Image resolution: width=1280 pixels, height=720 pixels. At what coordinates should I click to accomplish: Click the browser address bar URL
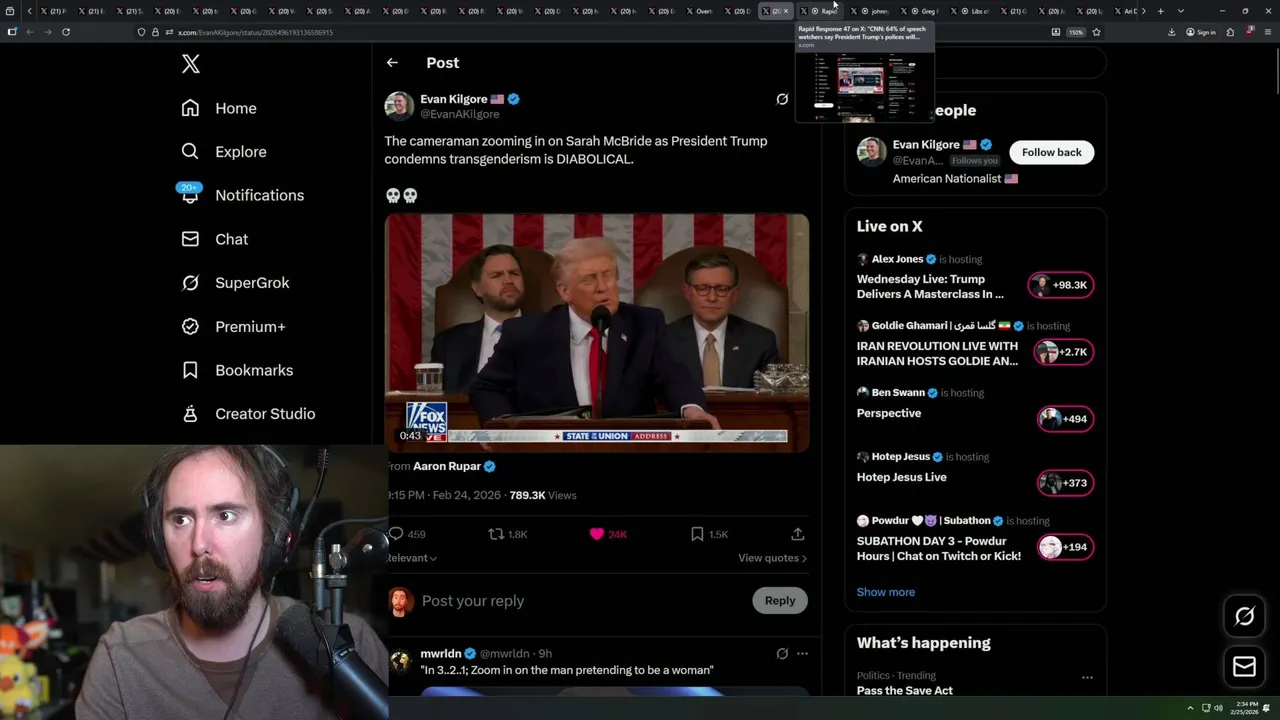[256, 32]
